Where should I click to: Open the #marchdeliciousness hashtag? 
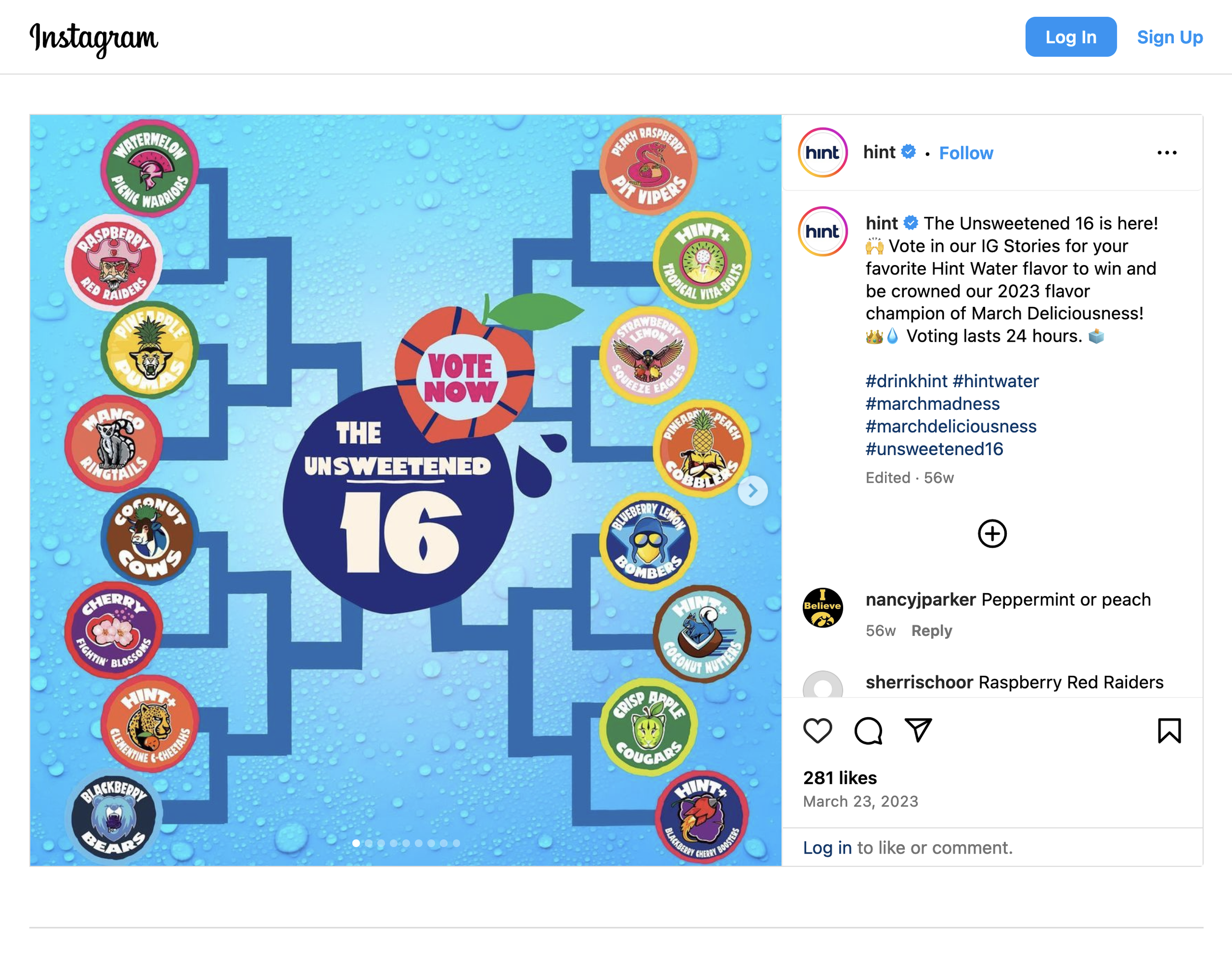(x=951, y=426)
